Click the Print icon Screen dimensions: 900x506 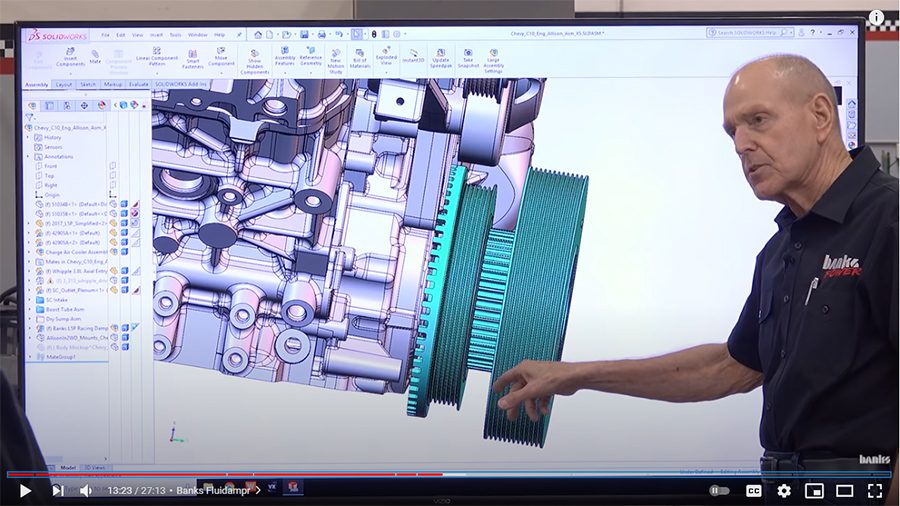(x=321, y=34)
